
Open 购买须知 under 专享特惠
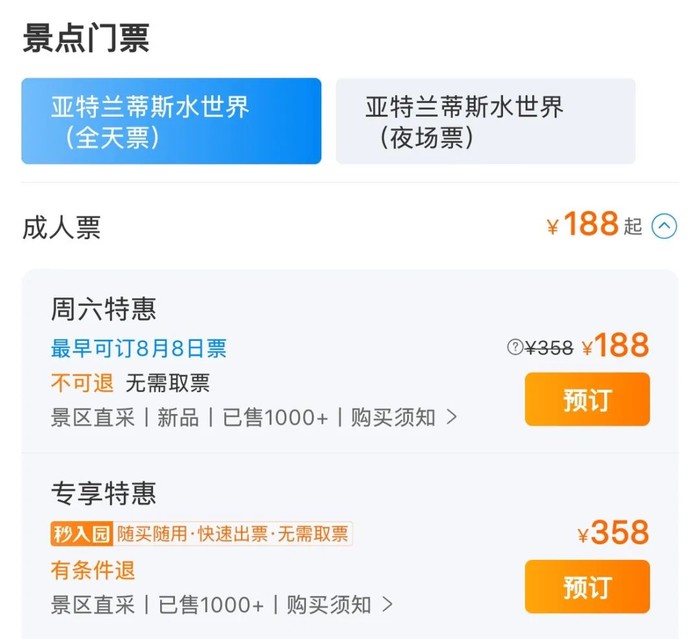(340, 604)
